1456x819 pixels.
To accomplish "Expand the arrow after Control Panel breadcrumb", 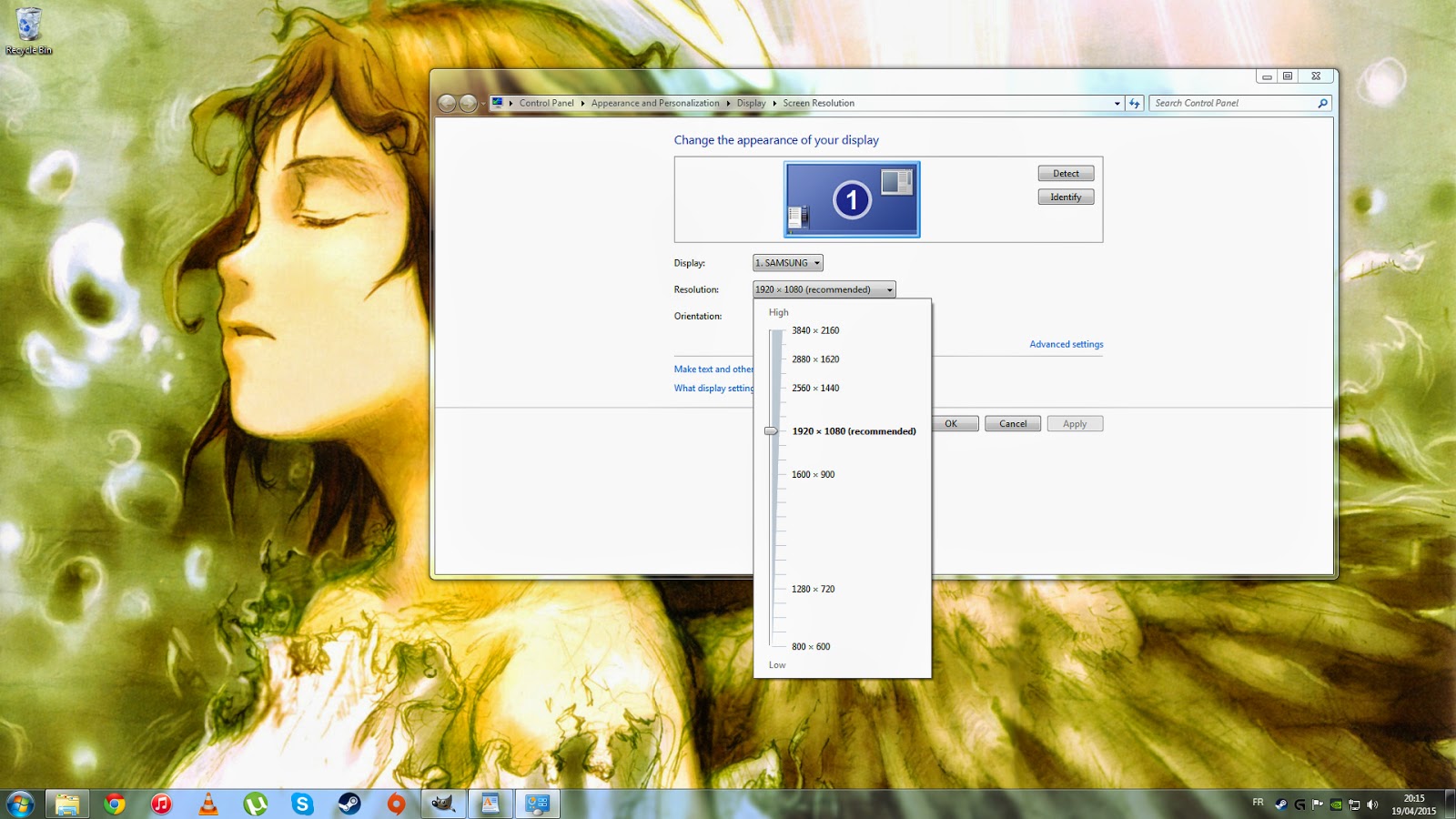I will click(582, 104).
